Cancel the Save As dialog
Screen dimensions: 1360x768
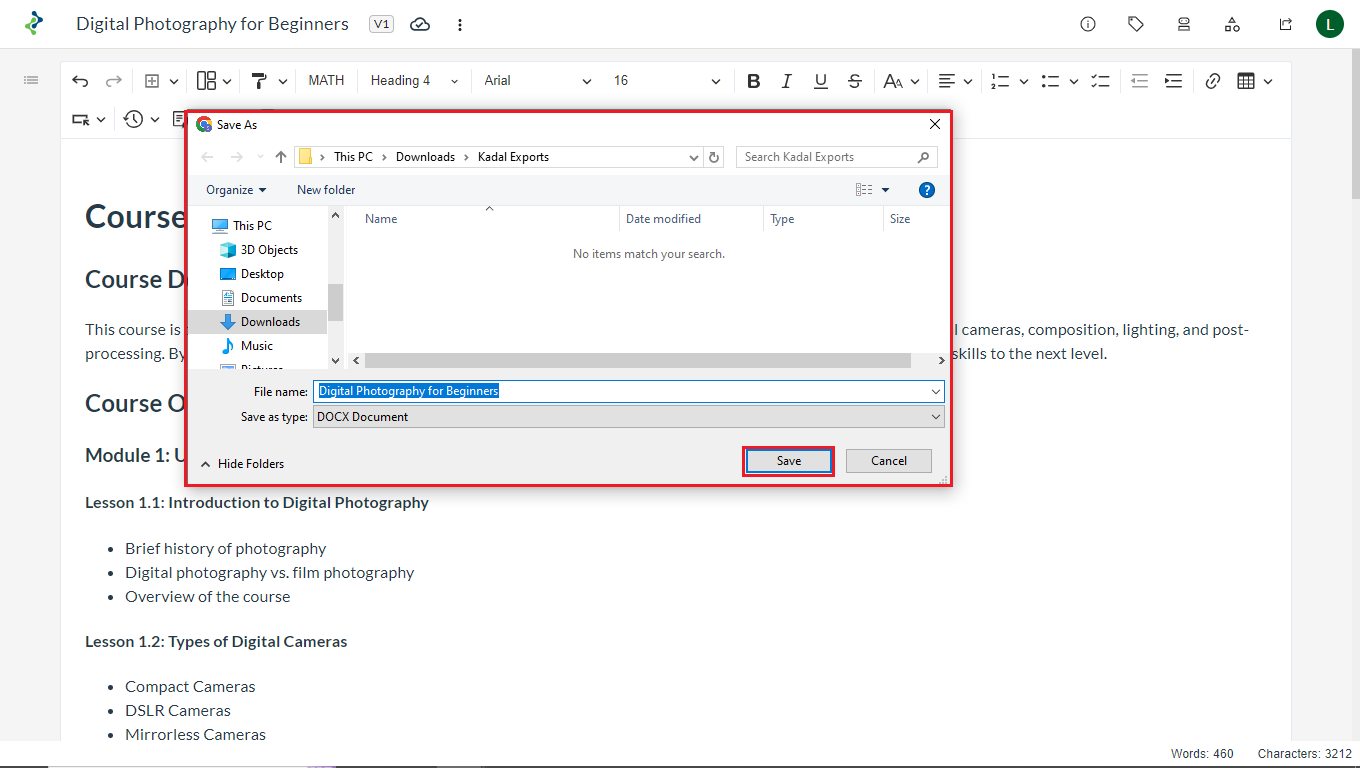888,461
